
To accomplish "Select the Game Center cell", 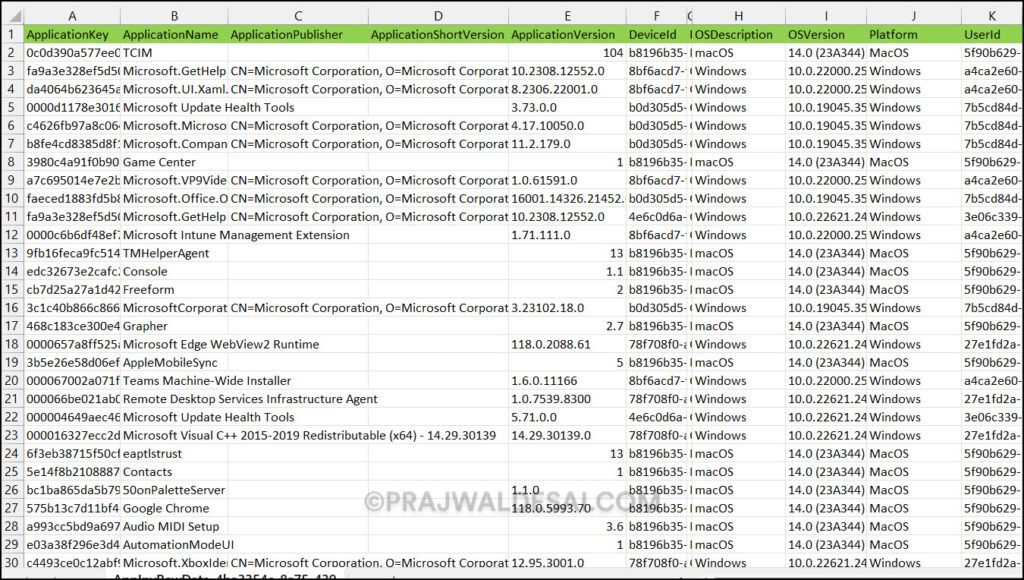I will coord(174,162).
